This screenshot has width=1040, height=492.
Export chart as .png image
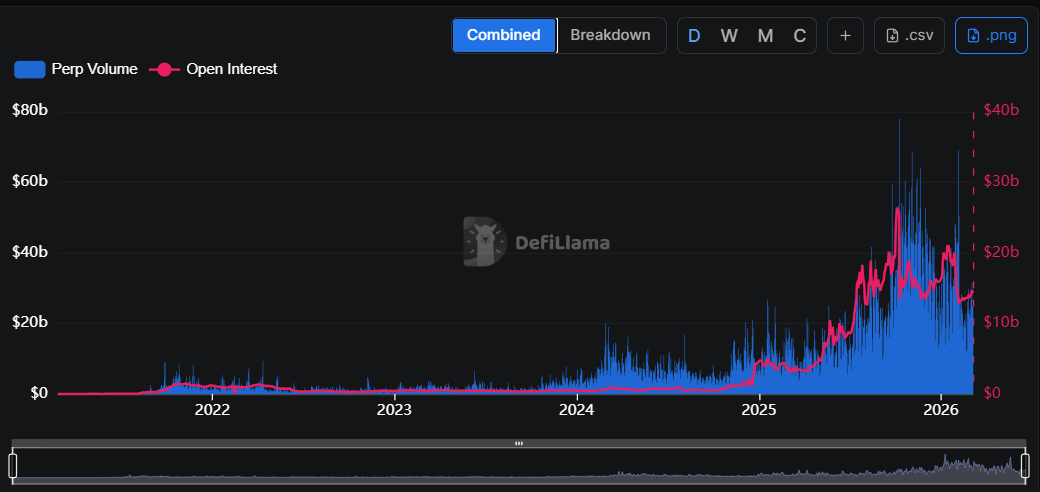pyautogui.click(x=991, y=35)
